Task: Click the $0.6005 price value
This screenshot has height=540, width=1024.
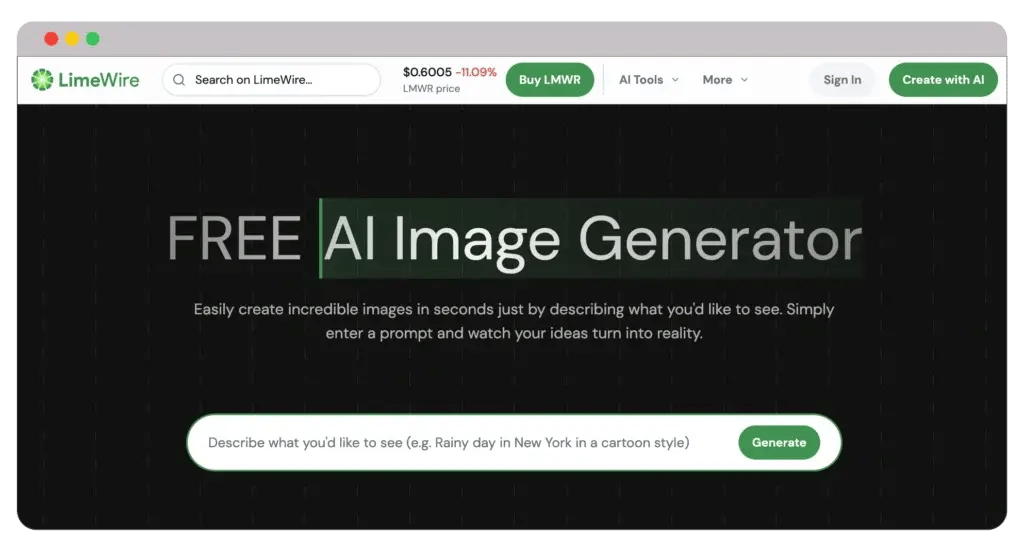Action: [426, 72]
